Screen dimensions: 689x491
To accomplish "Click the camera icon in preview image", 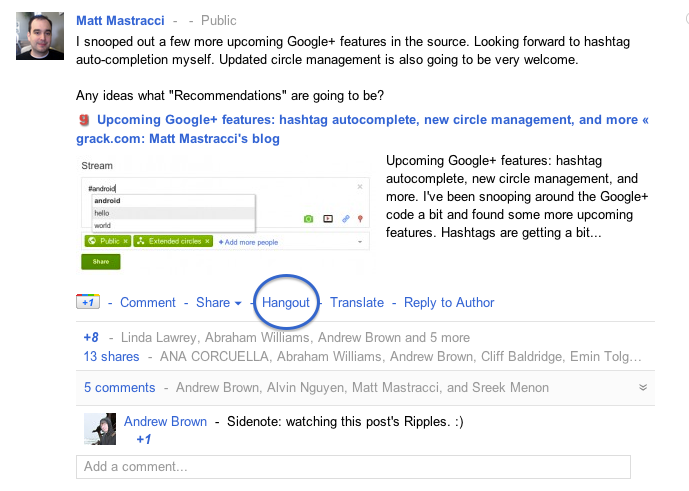I will point(308,218).
